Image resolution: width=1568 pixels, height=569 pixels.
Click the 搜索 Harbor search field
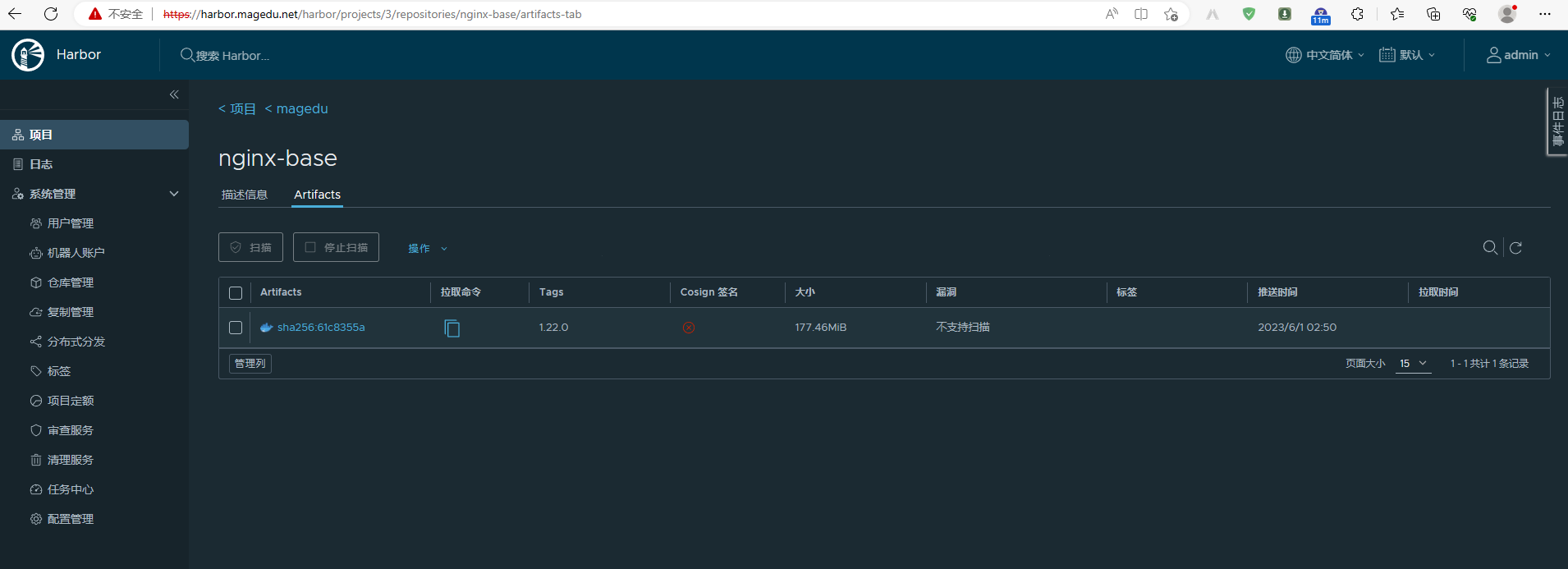click(x=232, y=56)
